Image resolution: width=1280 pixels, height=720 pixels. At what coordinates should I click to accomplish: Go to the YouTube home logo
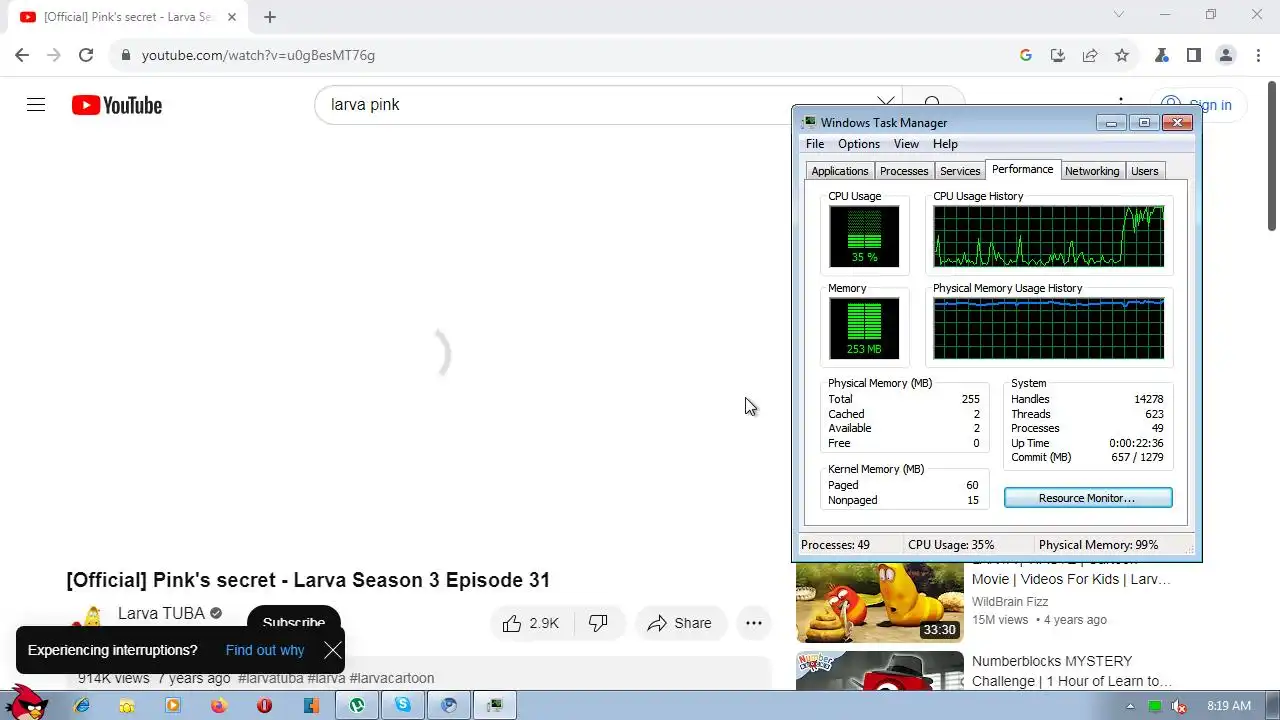click(x=117, y=105)
